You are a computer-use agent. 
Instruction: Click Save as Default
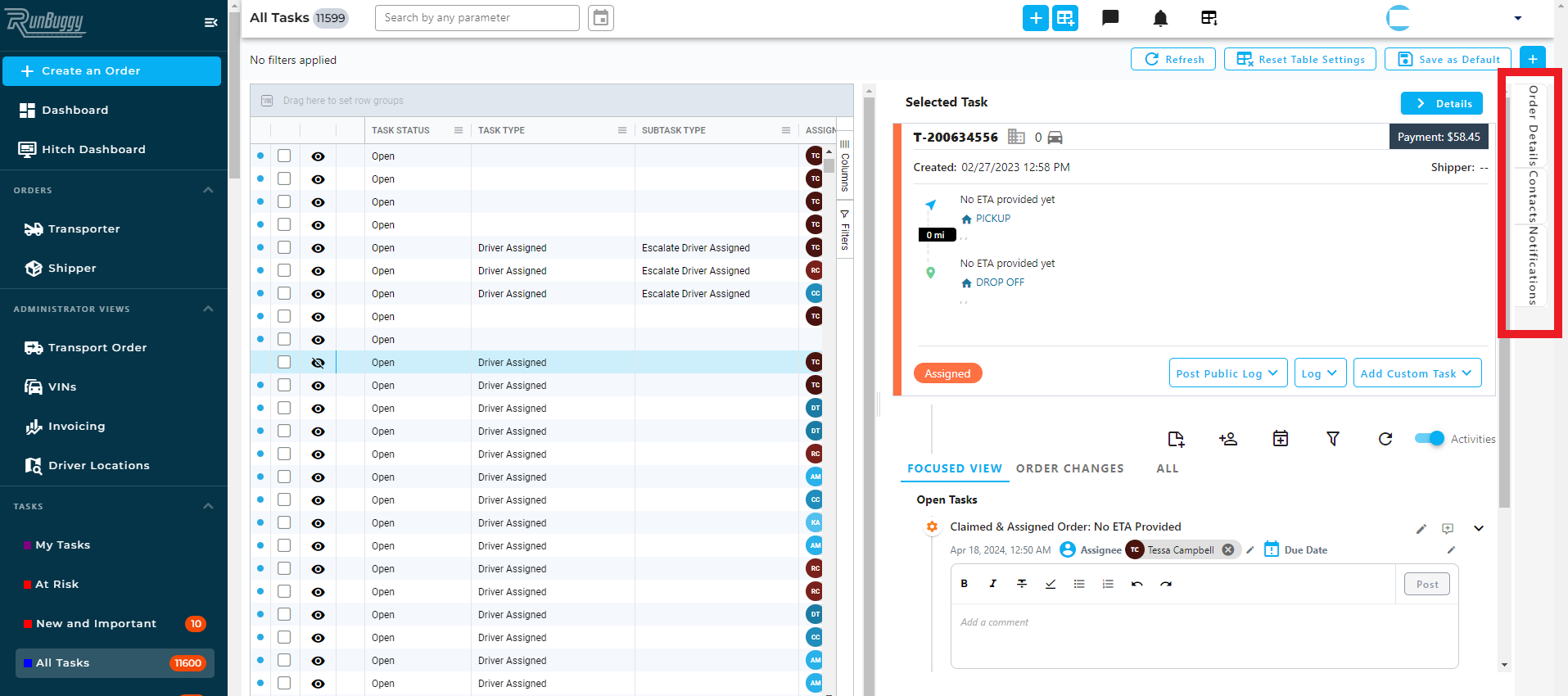point(1448,59)
